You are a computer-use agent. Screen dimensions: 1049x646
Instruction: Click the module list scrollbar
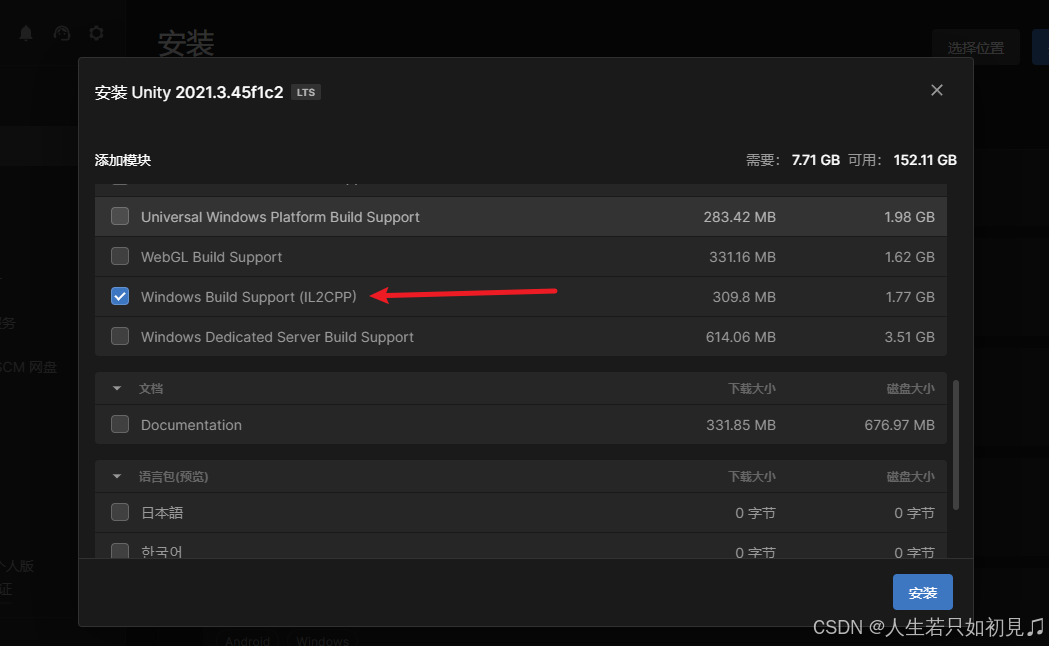pyautogui.click(x=956, y=445)
